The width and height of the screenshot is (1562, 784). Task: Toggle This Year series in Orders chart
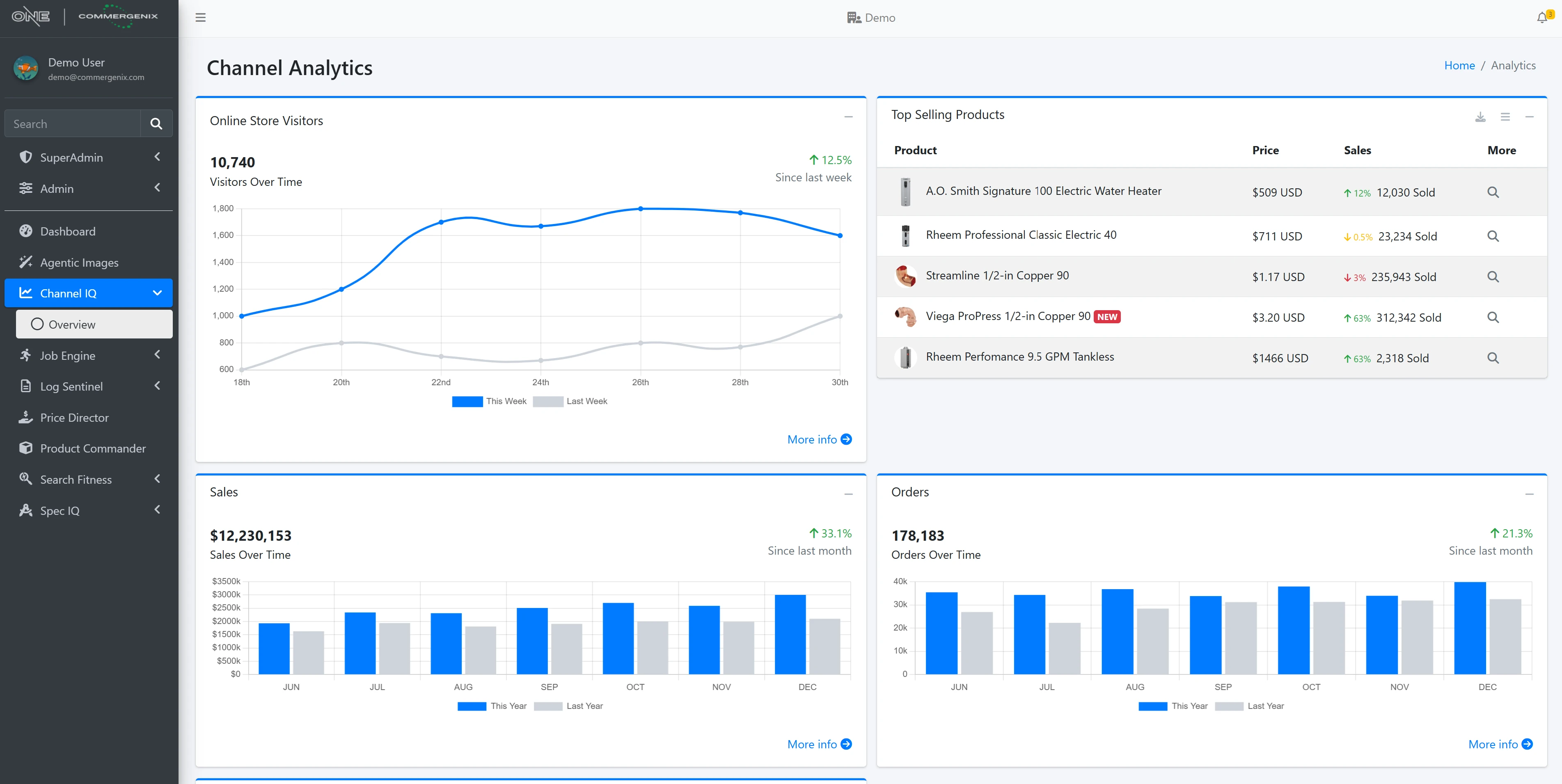click(x=1173, y=706)
